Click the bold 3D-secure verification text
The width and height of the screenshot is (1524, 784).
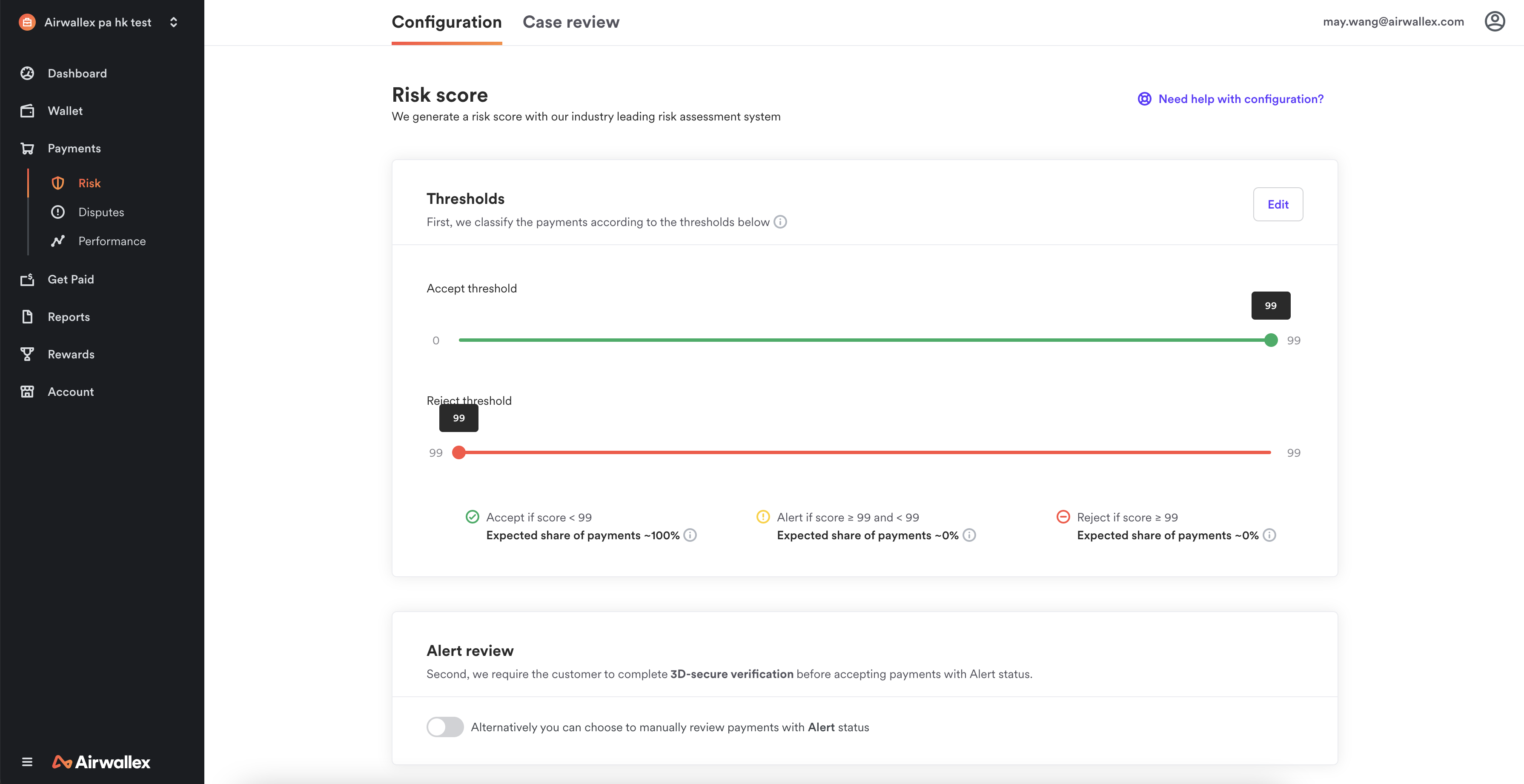pyautogui.click(x=731, y=674)
